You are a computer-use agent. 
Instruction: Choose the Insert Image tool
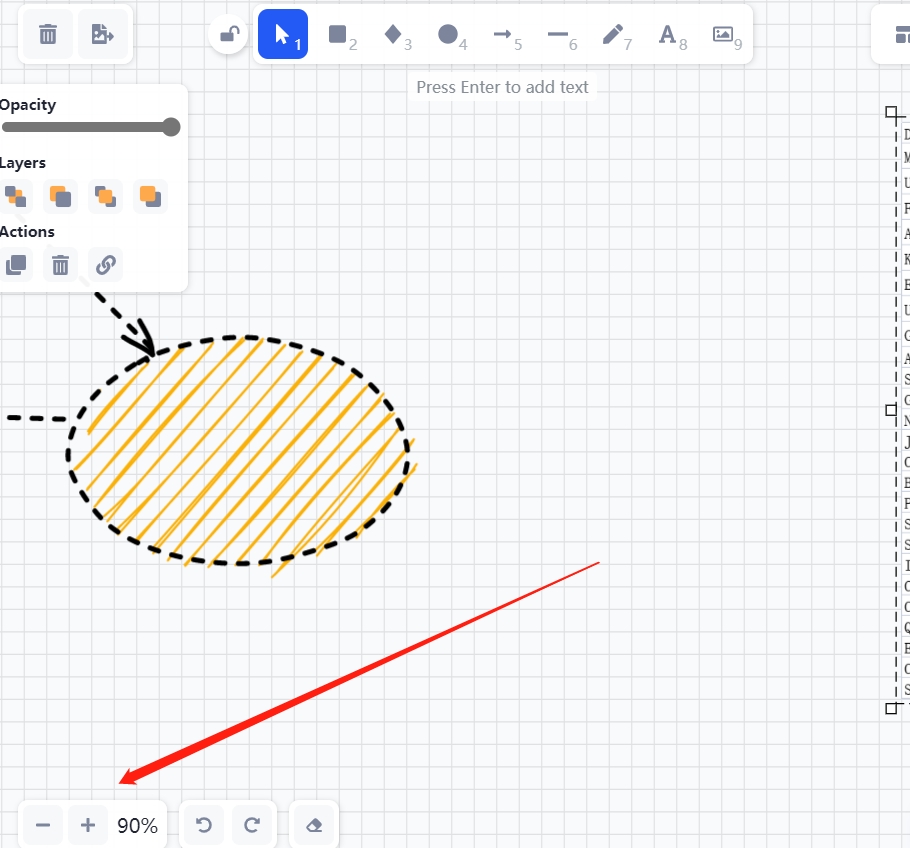[723, 35]
